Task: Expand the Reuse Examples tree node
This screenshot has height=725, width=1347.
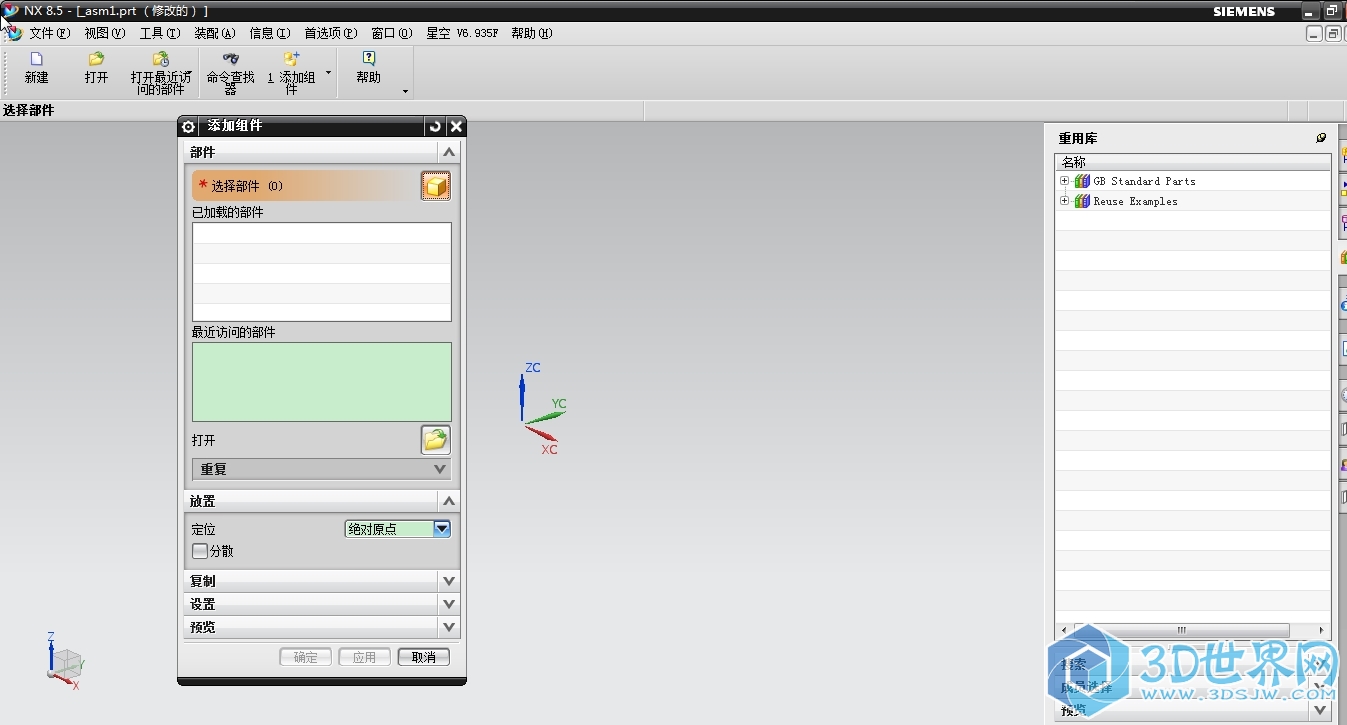Action: 1065,201
